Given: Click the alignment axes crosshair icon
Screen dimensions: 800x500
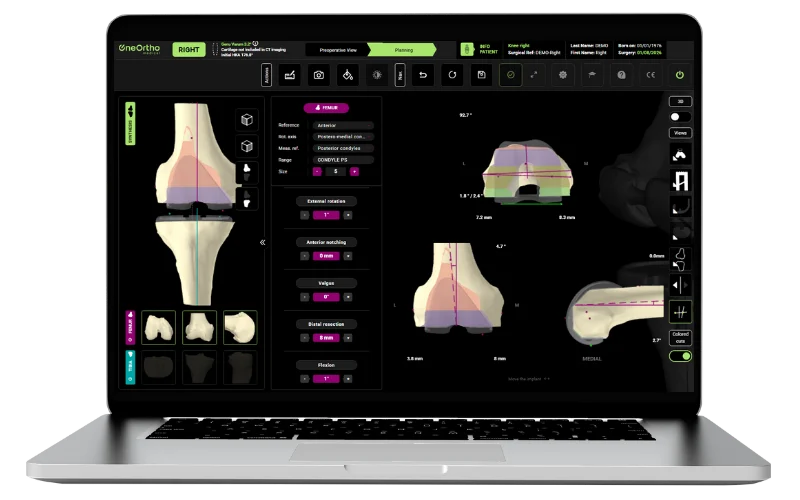Looking at the screenshot, I should pyautogui.click(x=680, y=312).
